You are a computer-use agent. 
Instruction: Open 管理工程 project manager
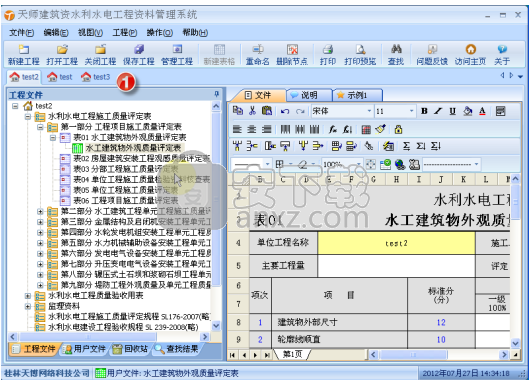177,55
